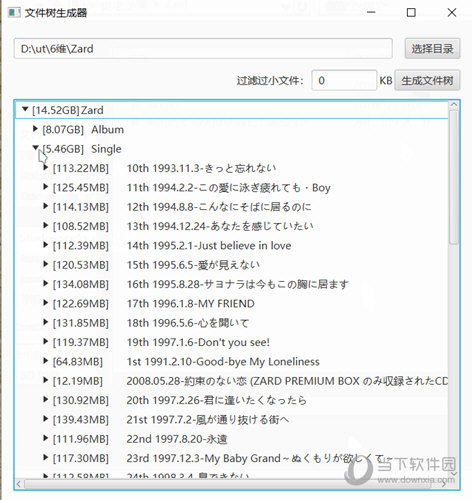Click the horizontal scroll left arrow

click(19, 484)
